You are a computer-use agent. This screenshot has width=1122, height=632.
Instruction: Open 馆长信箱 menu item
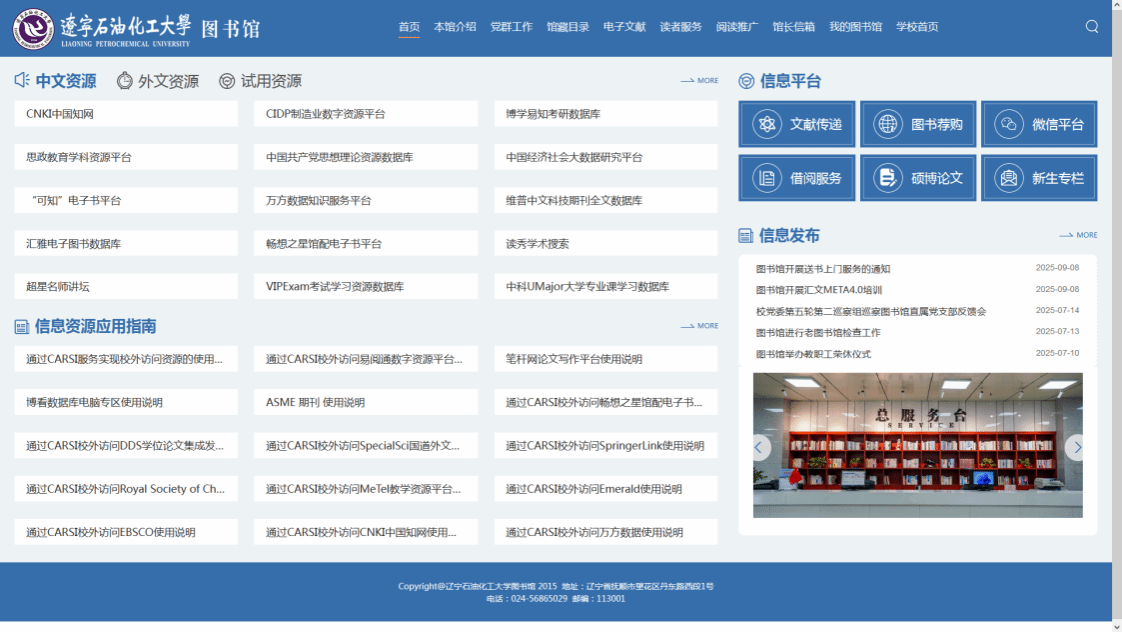[x=794, y=26]
